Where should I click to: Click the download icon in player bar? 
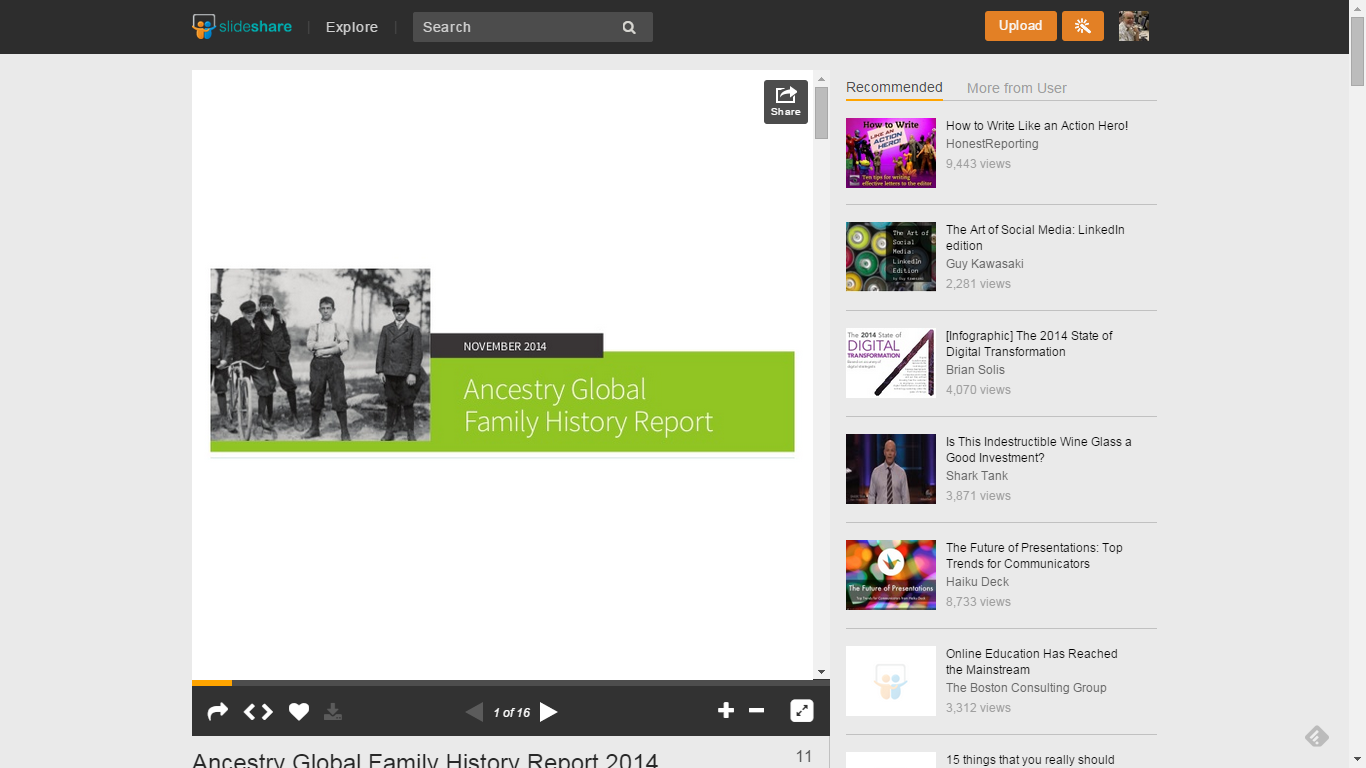pos(333,712)
